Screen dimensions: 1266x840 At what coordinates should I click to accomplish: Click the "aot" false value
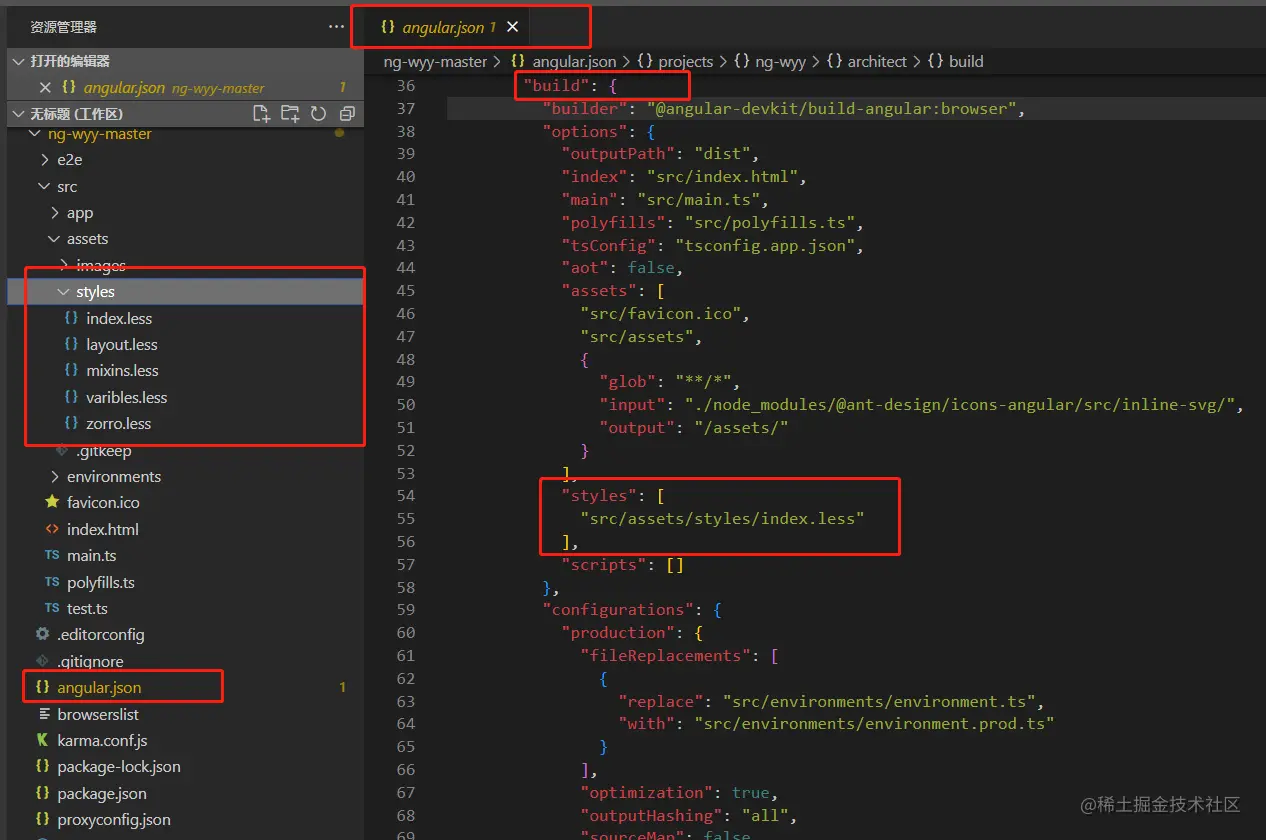651,268
